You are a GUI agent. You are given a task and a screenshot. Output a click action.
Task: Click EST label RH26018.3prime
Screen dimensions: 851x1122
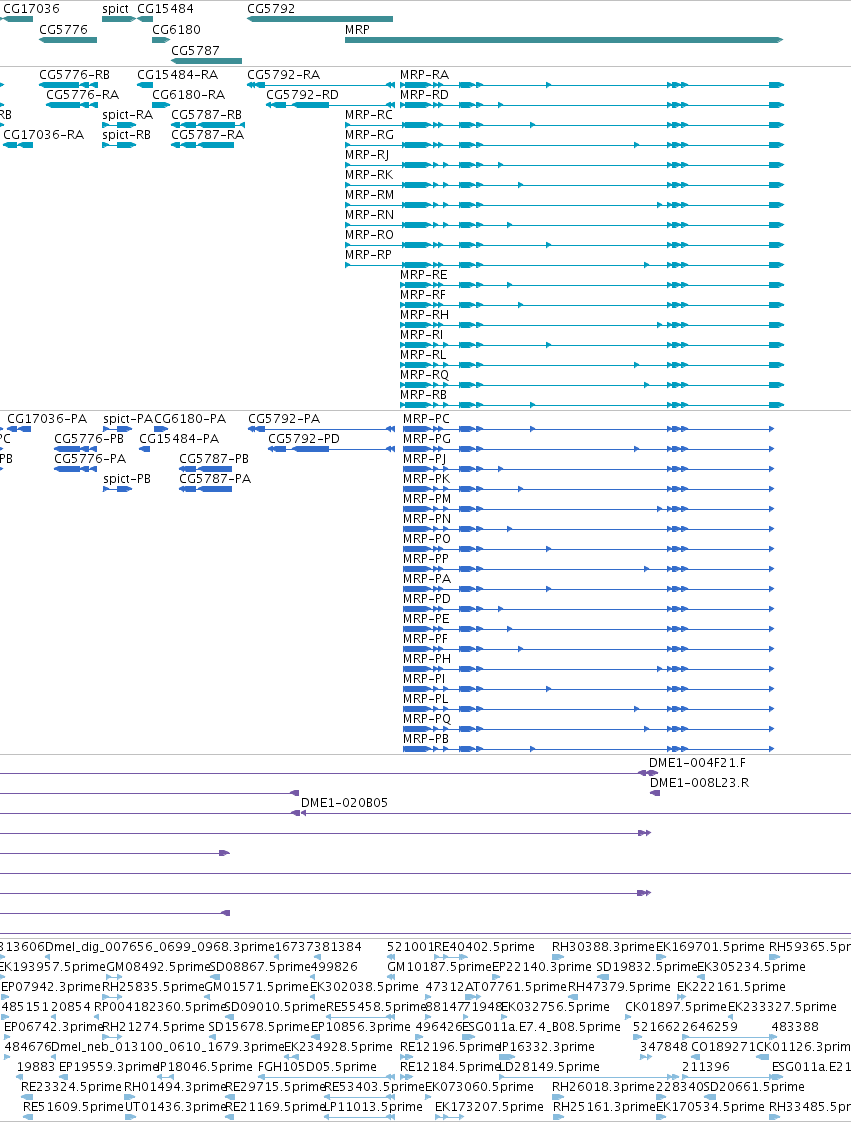(603, 1087)
